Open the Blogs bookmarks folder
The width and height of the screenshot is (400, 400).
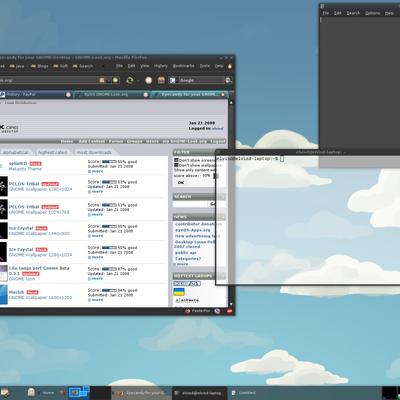click(39, 66)
